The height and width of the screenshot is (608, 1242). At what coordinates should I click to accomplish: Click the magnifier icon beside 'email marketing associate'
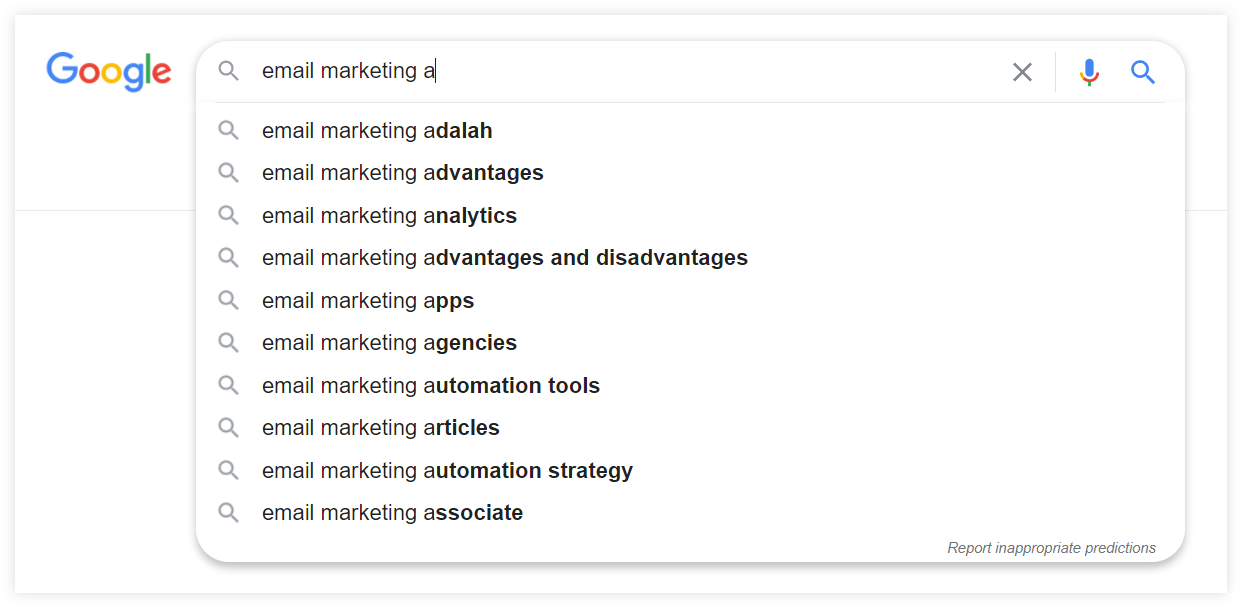pos(229,513)
